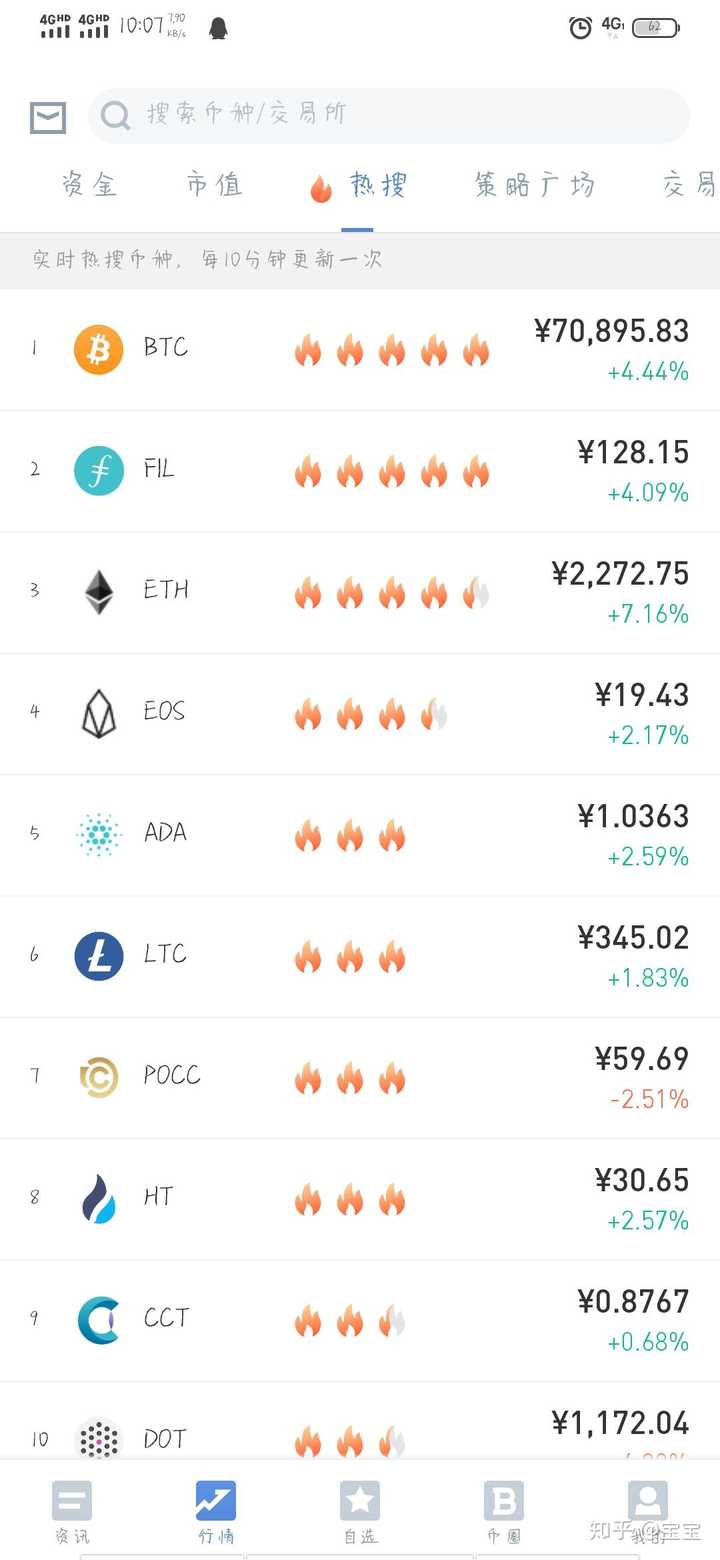Open BTC price ¥70,895.83
The image size is (720, 1560).
612,331
